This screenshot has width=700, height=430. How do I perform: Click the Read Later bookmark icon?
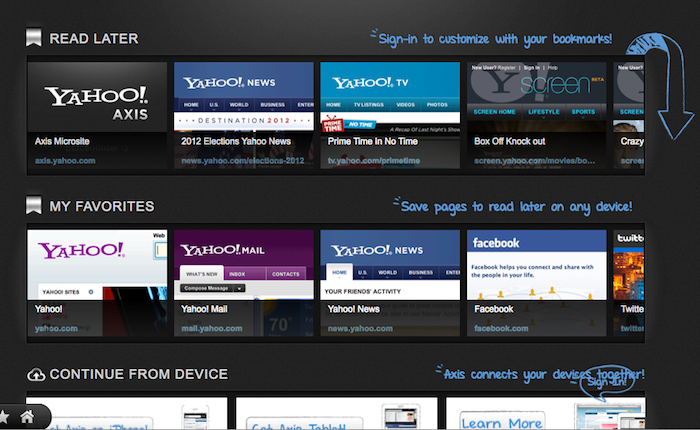click(x=35, y=39)
